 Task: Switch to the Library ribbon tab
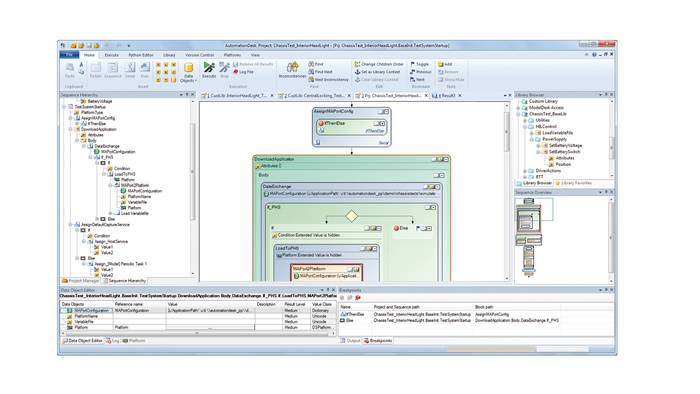click(x=169, y=55)
